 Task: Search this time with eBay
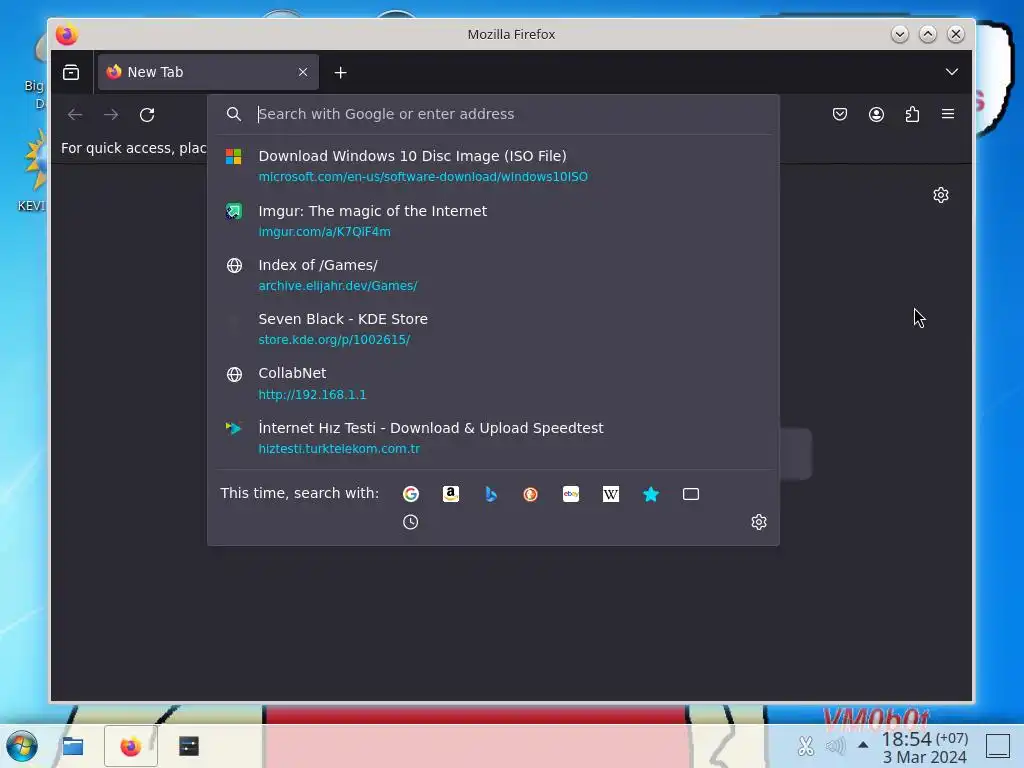571,494
